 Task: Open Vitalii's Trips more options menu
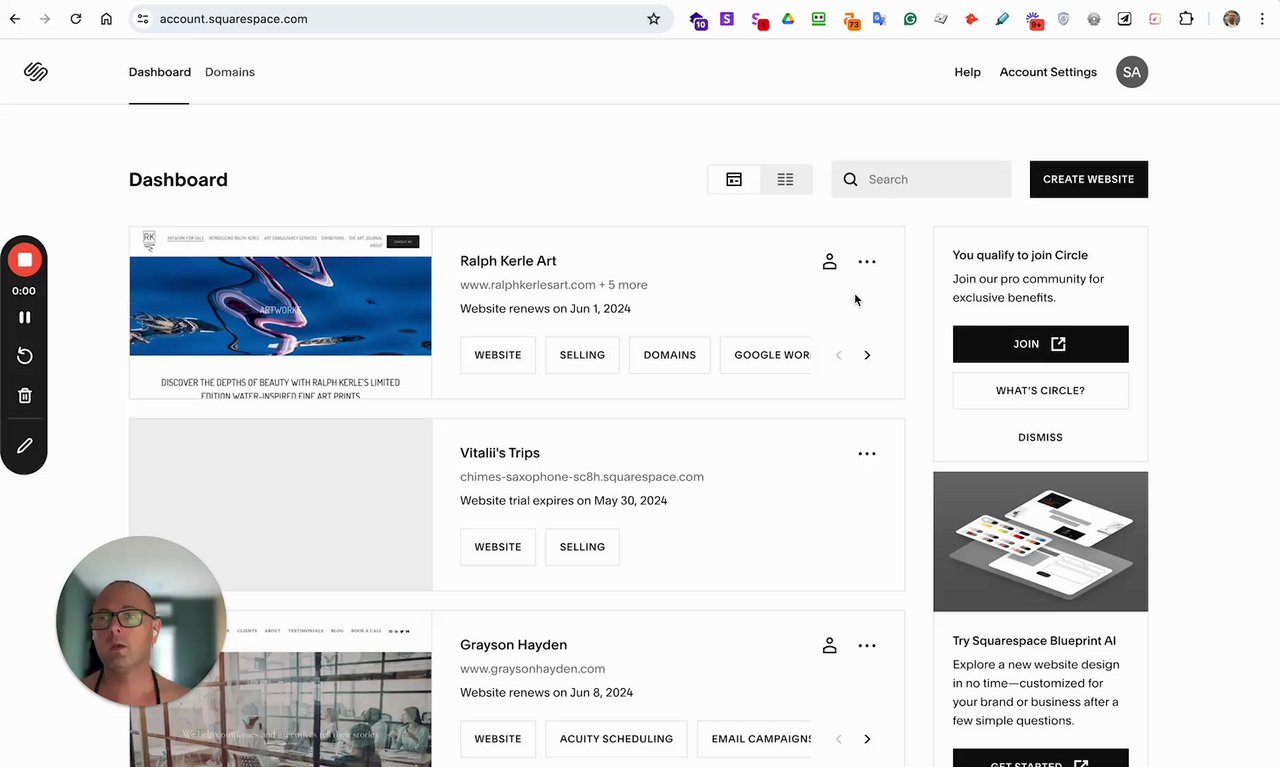867,454
